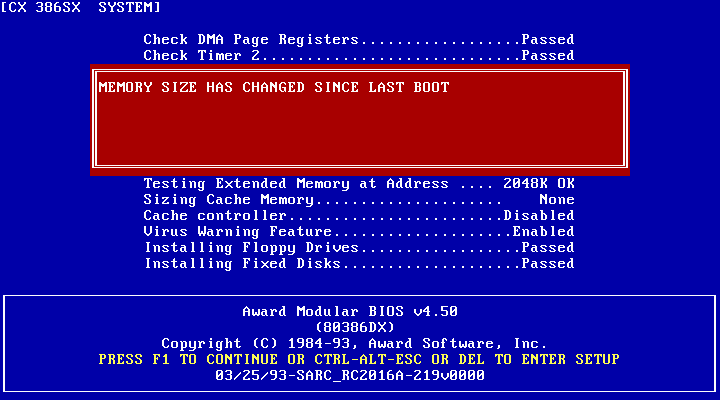Select the Check DMA Page Registers line

pos(250,40)
